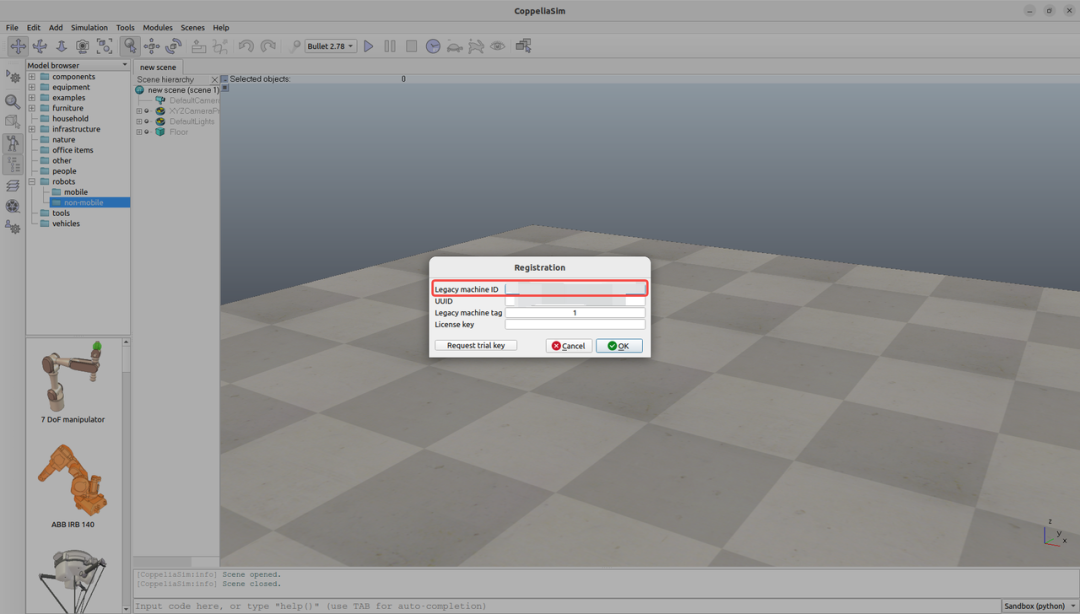Stop the simulation
The image size is (1080, 614).
click(x=411, y=46)
